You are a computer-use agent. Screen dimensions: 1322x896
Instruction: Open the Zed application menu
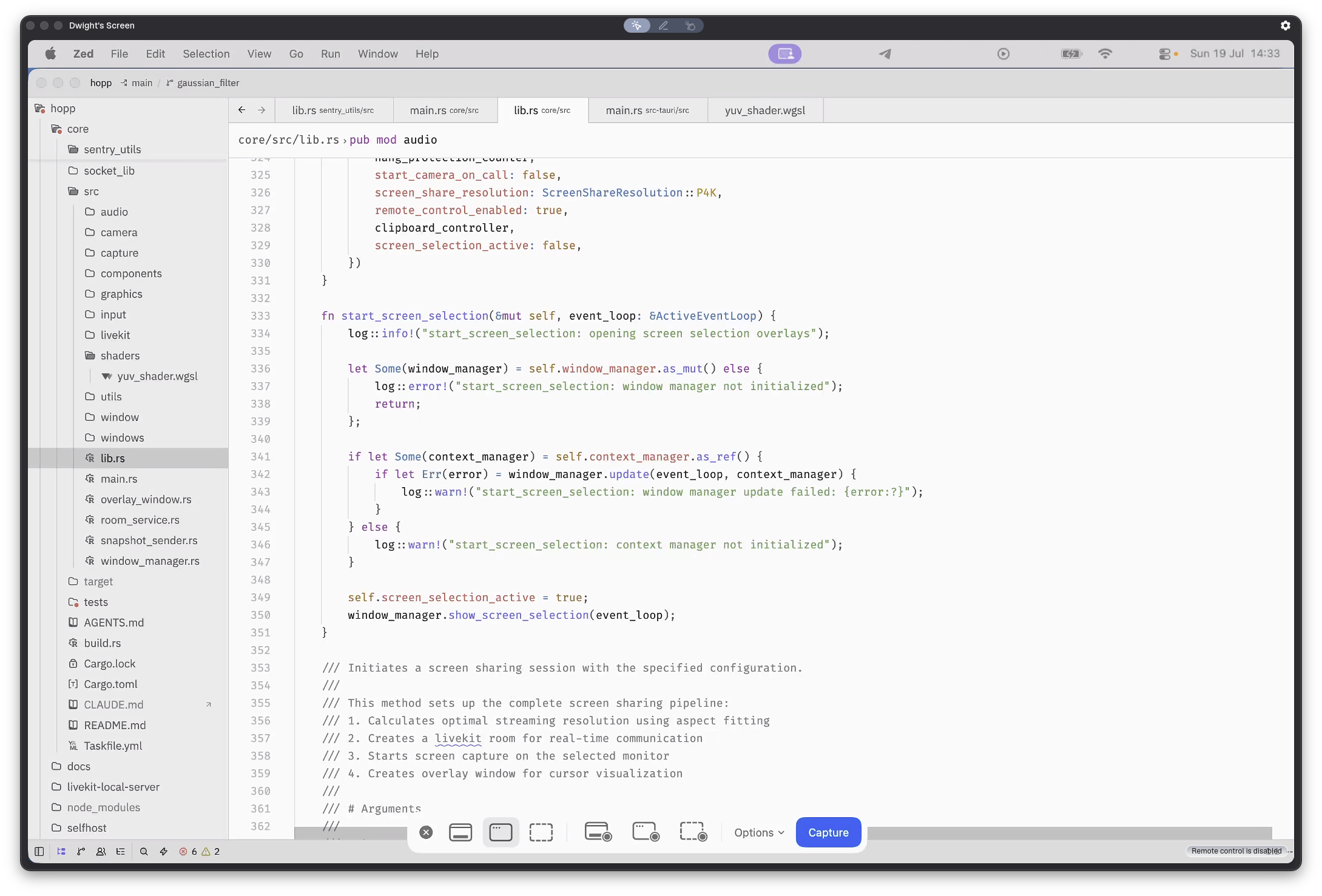(83, 53)
